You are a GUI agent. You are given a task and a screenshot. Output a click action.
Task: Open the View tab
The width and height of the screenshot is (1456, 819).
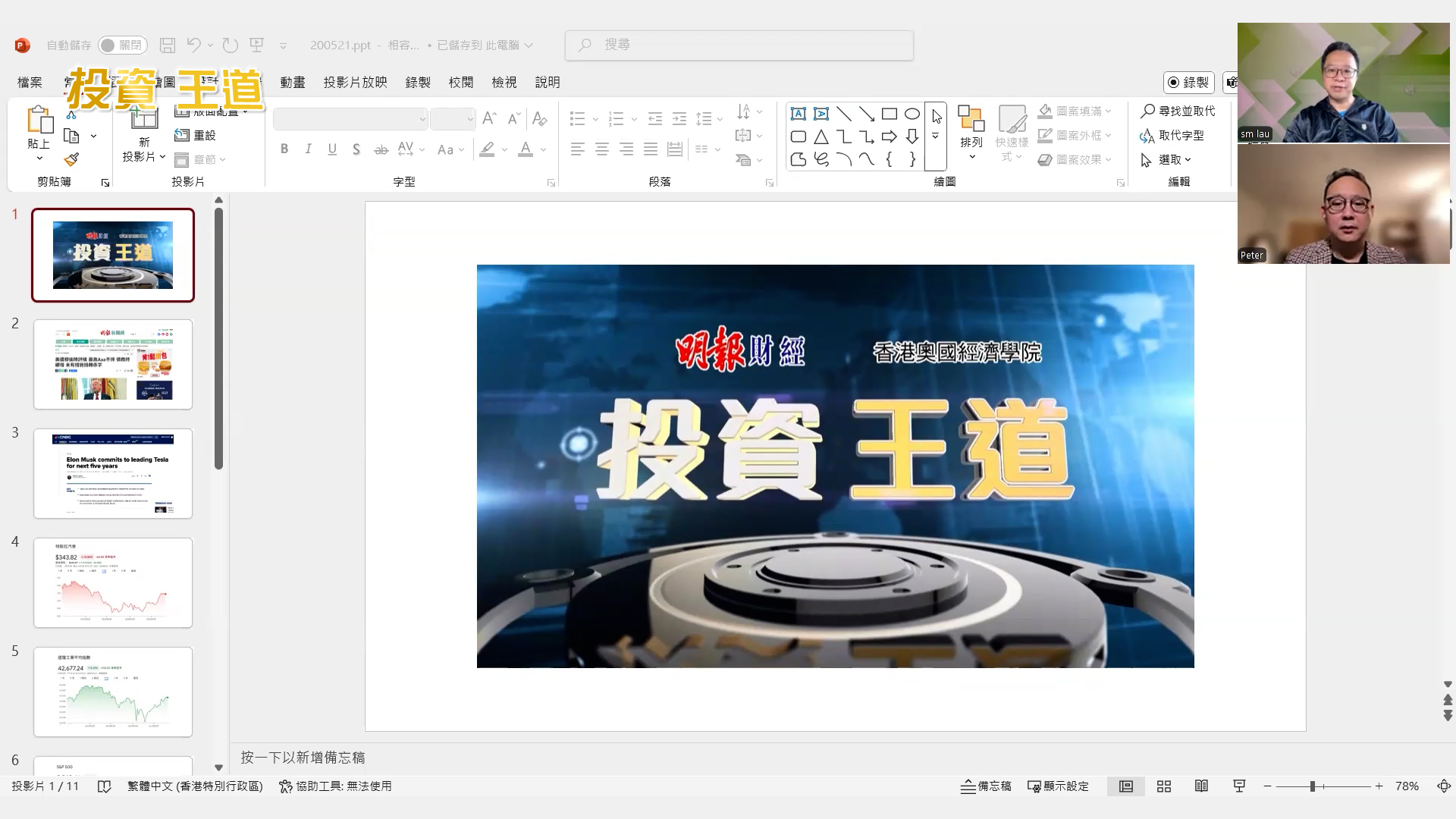(x=504, y=82)
